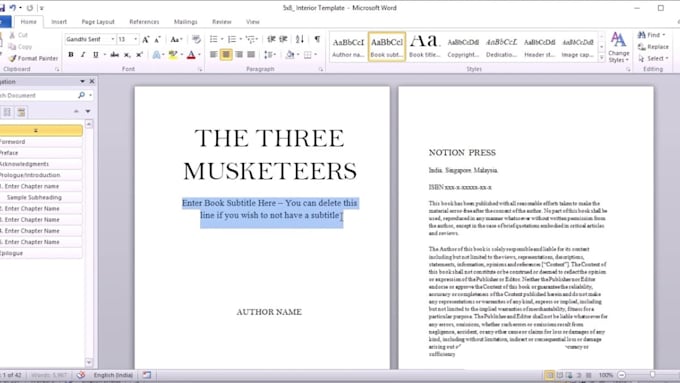
Task: Click the proofing errors status icon
Action: pos(81,375)
